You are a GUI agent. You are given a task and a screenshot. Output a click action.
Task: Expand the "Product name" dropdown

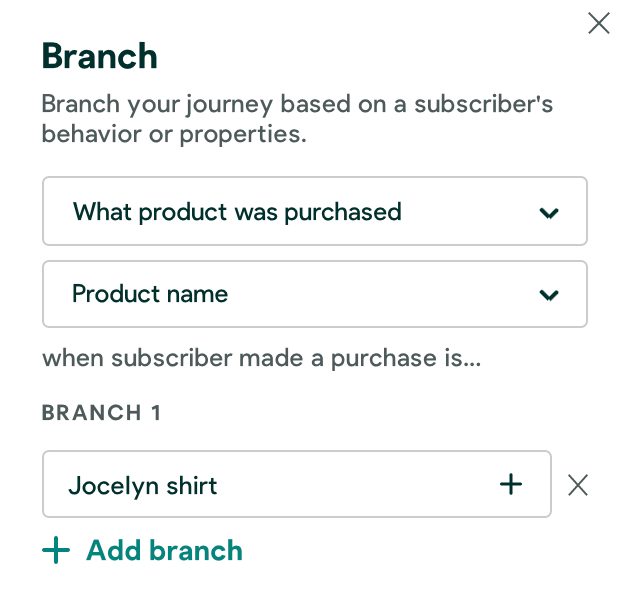pyautogui.click(x=314, y=294)
